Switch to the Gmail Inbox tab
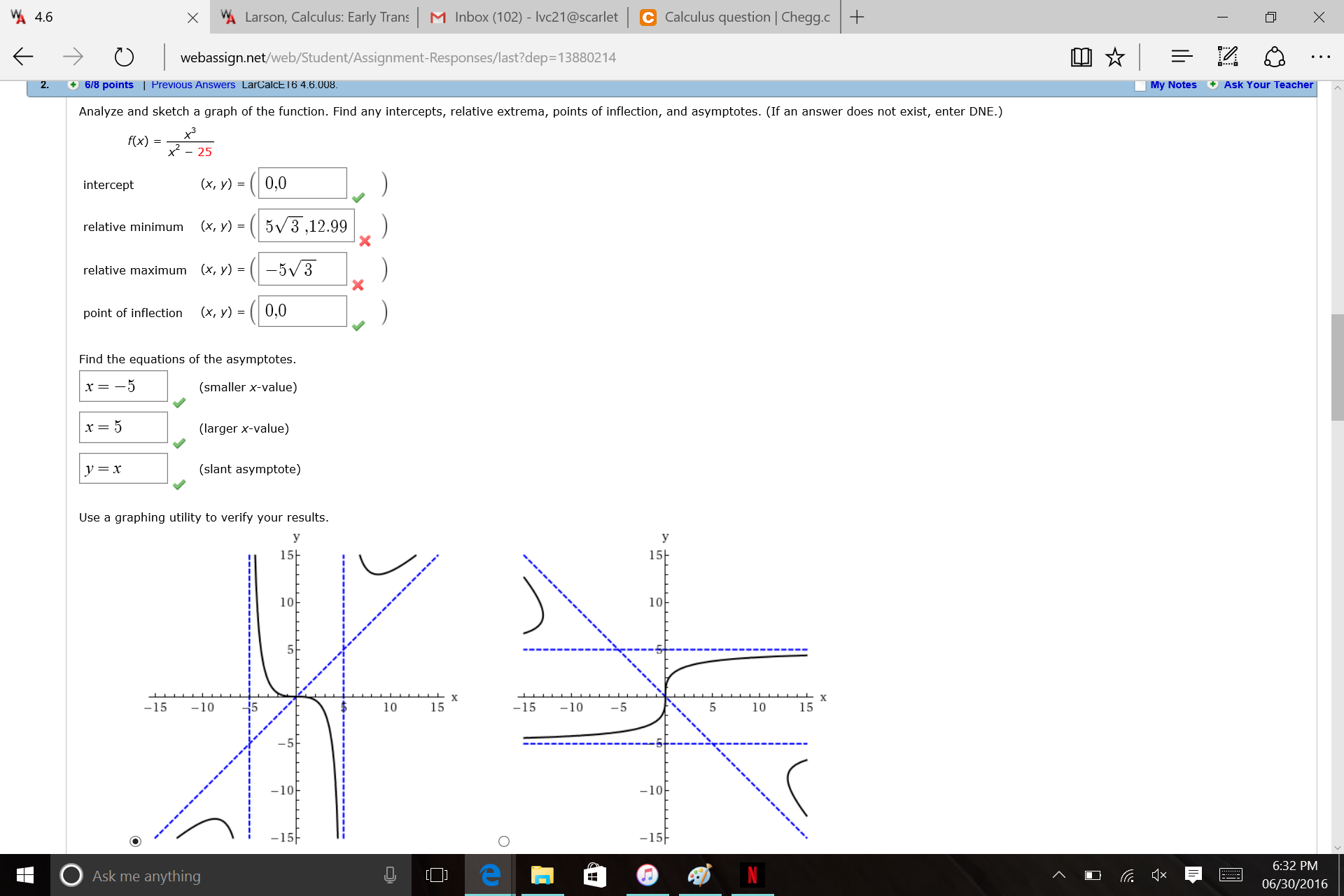Image resolution: width=1344 pixels, height=896 pixels. click(525, 17)
